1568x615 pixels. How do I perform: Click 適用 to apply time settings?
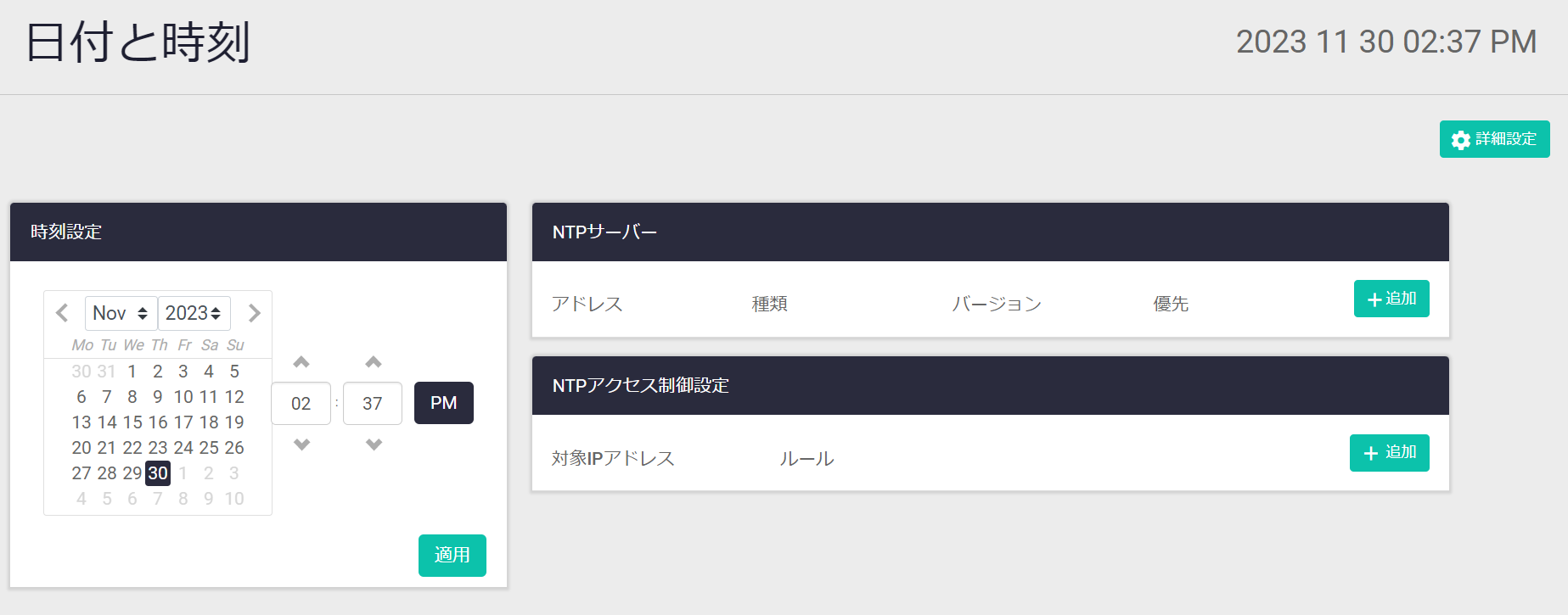click(x=452, y=556)
